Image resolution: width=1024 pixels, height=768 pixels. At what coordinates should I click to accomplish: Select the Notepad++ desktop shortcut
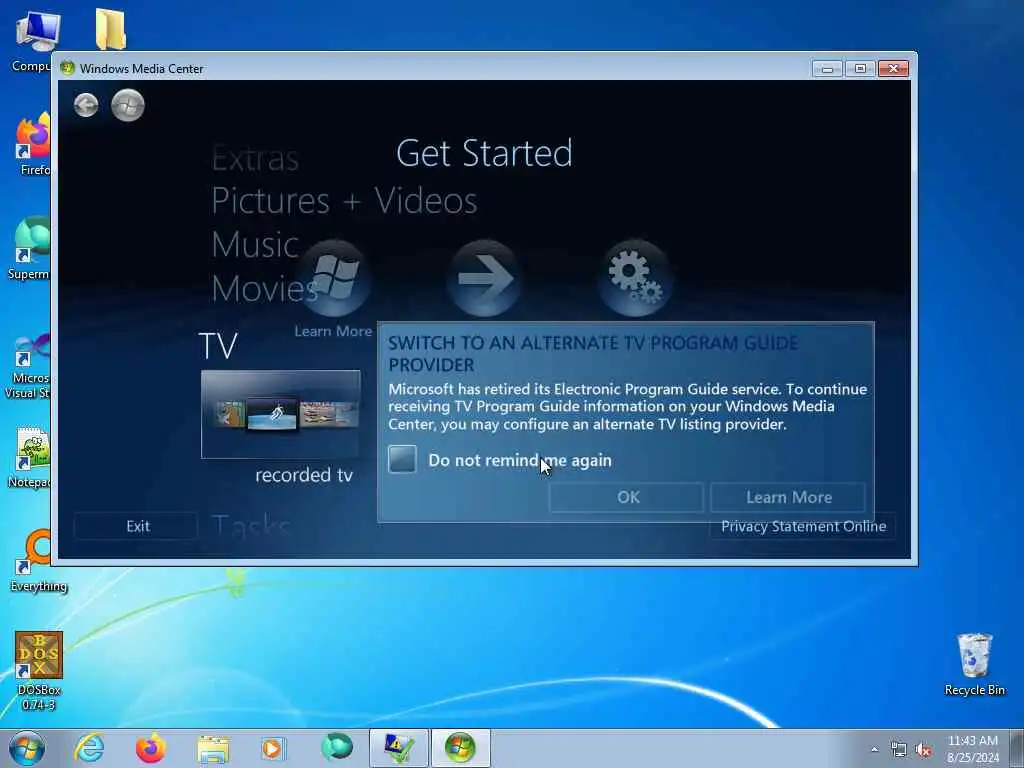pos(30,457)
